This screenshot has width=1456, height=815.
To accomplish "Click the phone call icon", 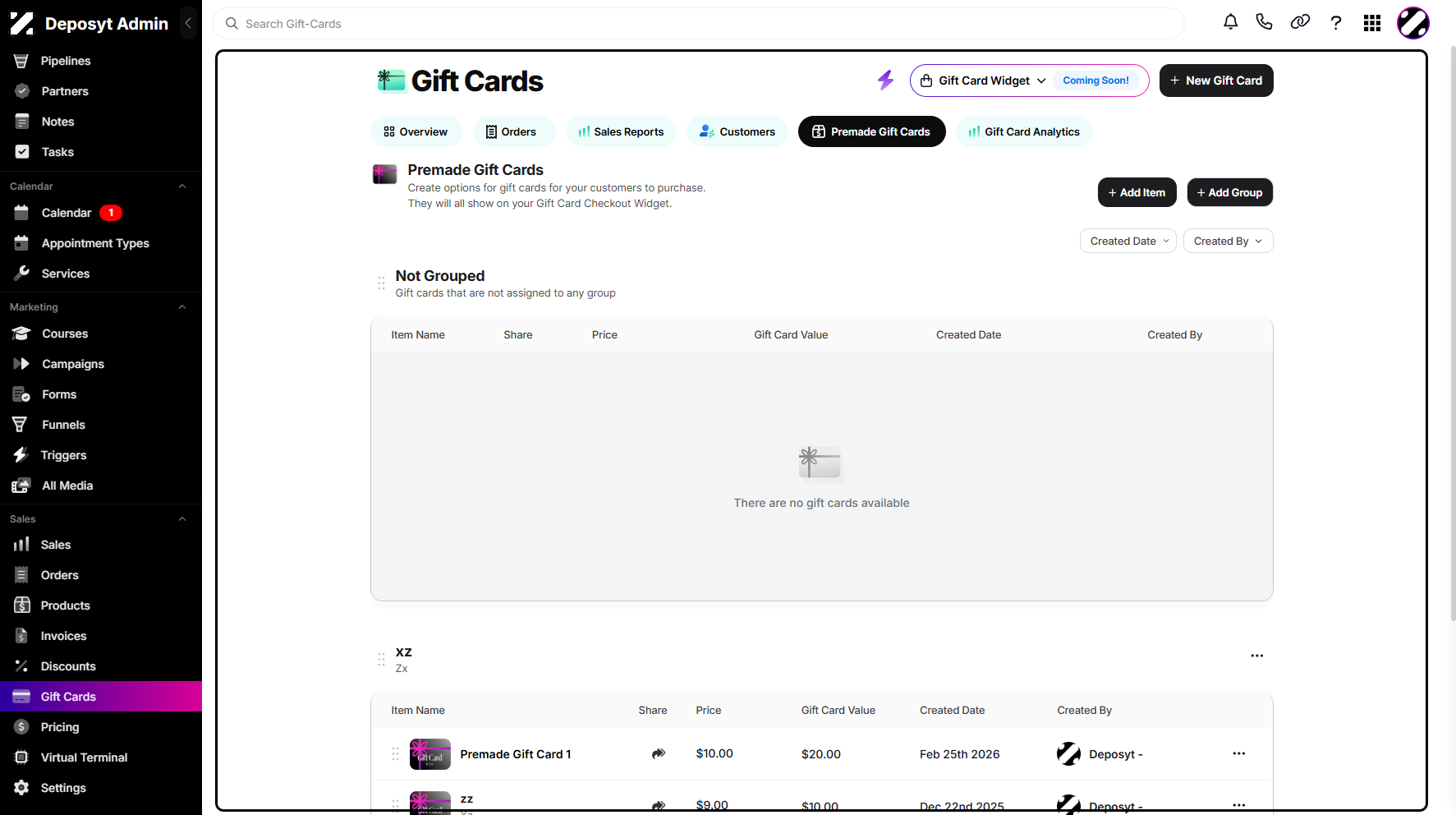I will 1265,22.
